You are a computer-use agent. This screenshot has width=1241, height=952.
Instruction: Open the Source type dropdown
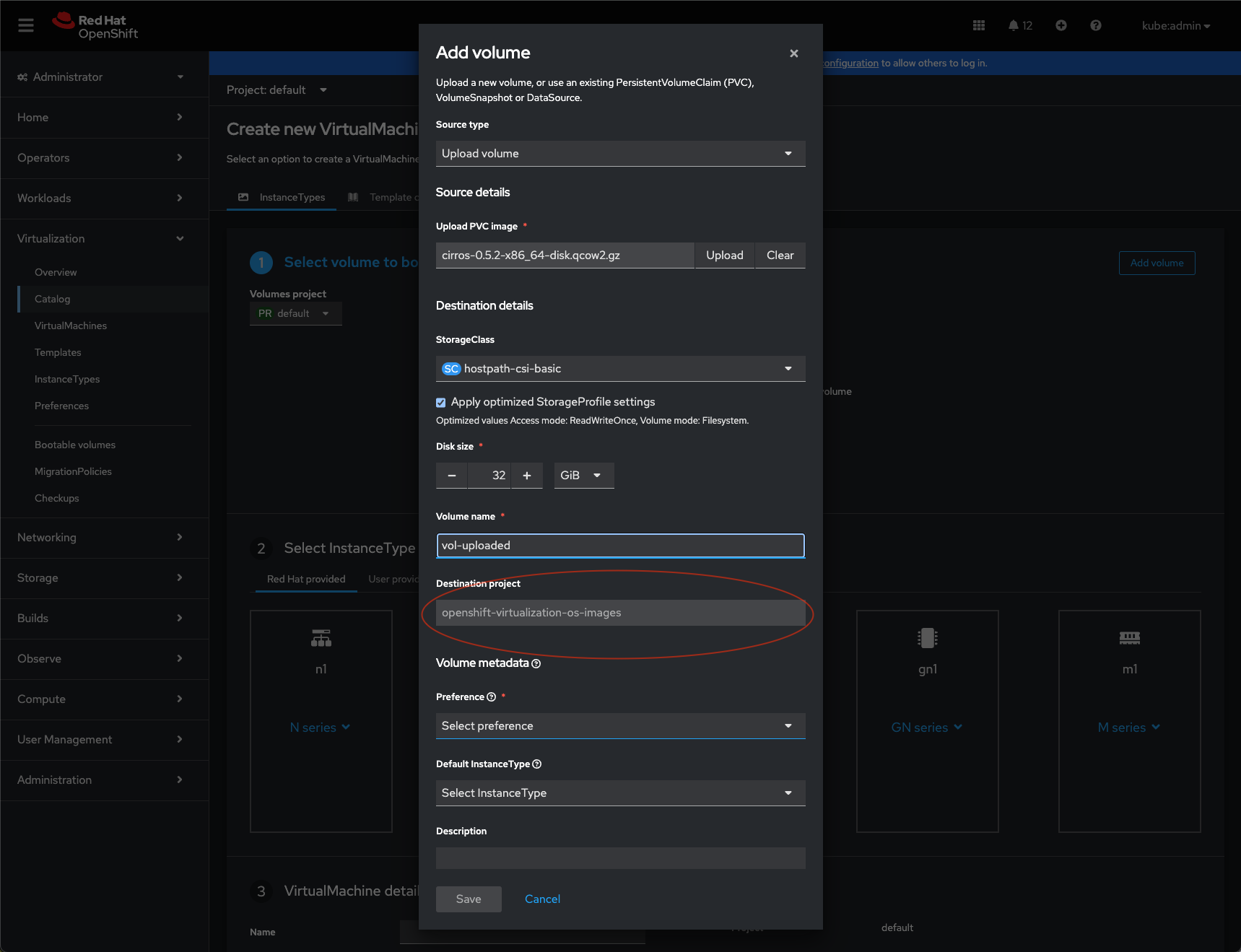click(621, 154)
